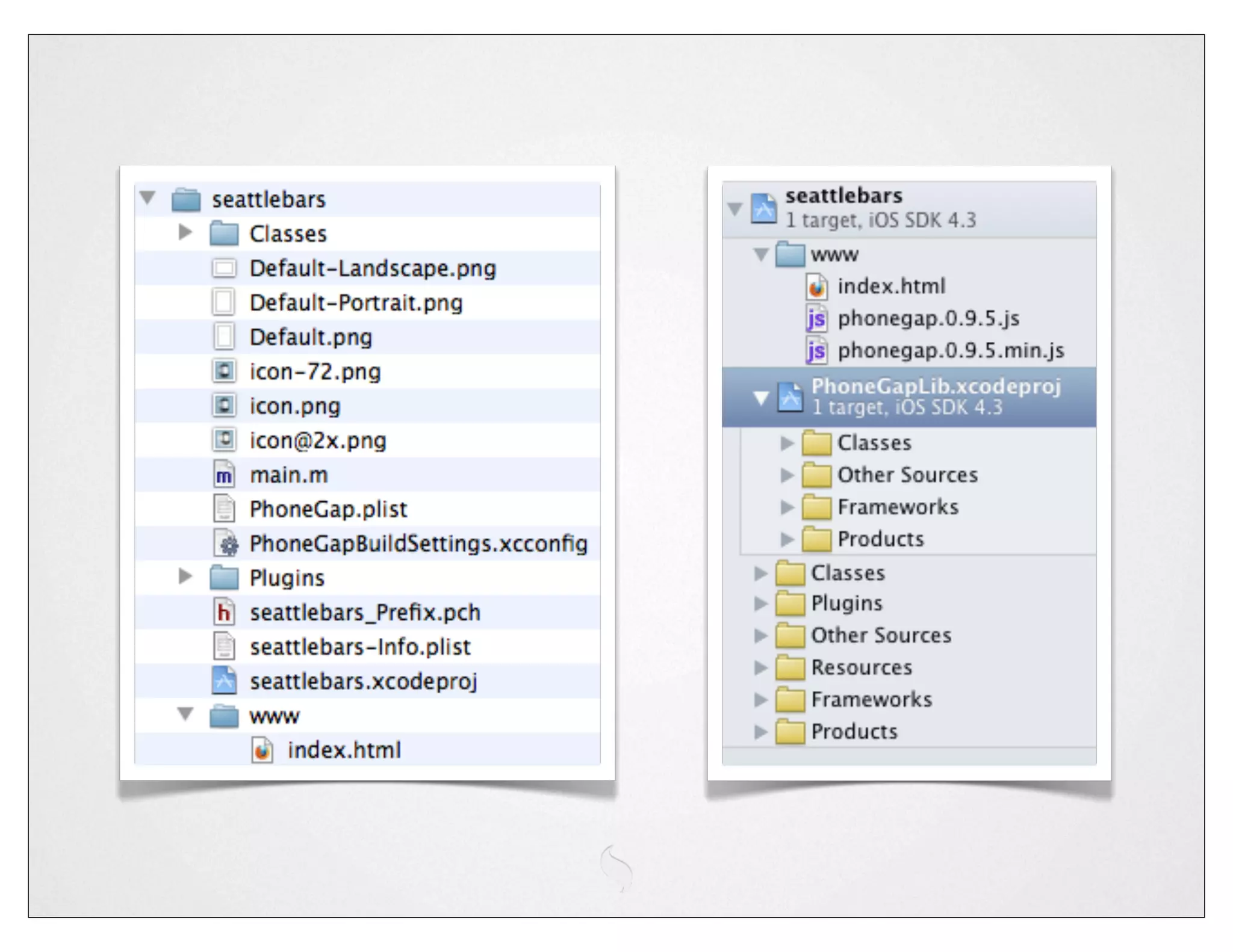Select PhoneGap.plist in the file list
Image resolution: width=1233 pixels, height=952 pixels.
[x=328, y=510]
